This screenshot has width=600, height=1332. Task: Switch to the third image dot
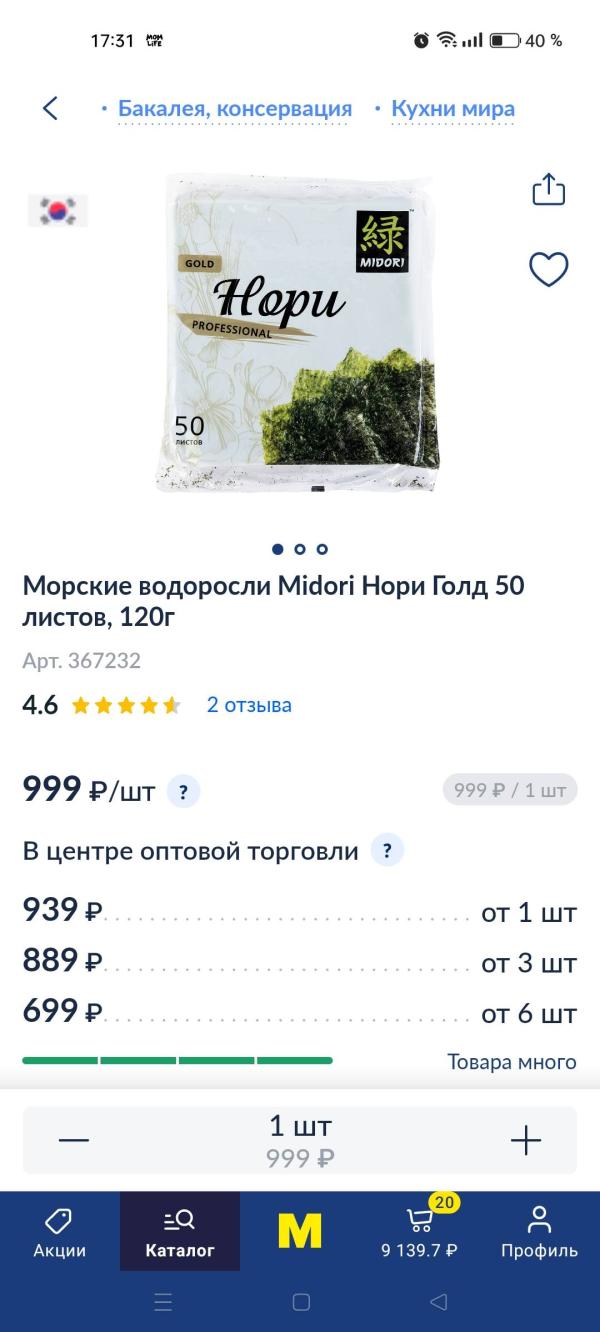[x=322, y=549]
